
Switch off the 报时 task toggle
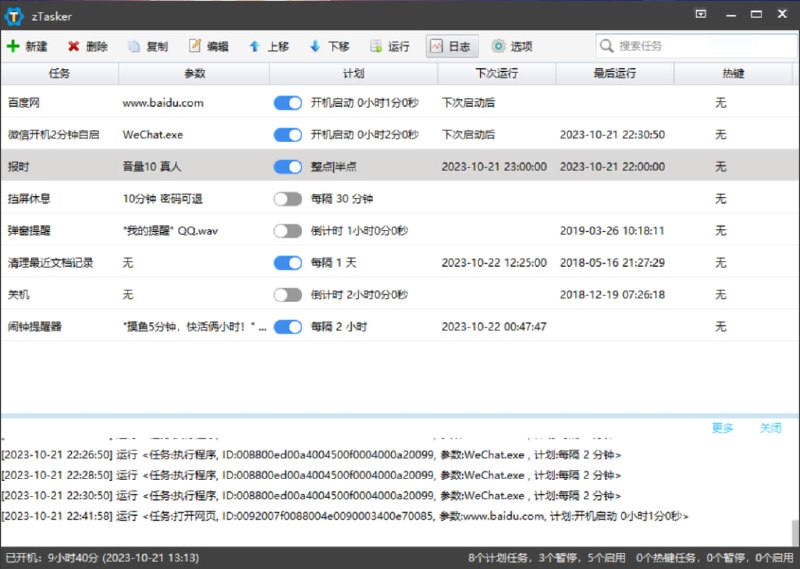tap(288, 167)
